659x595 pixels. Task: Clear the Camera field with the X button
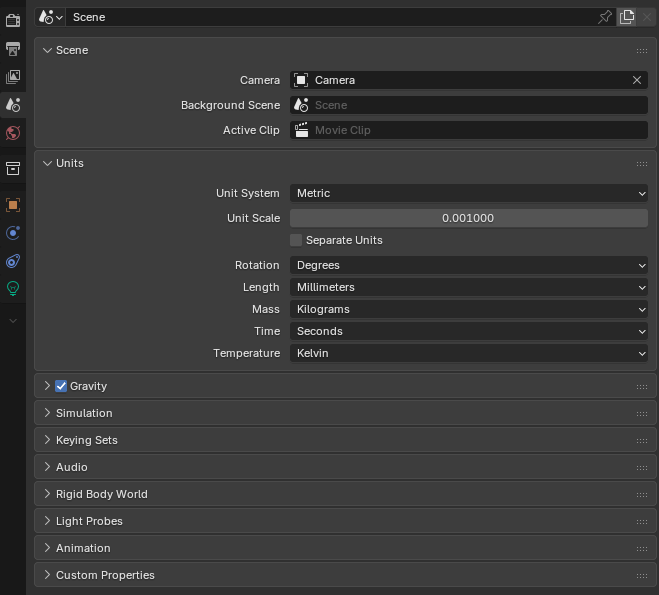pyautogui.click(x=637, y=80)
